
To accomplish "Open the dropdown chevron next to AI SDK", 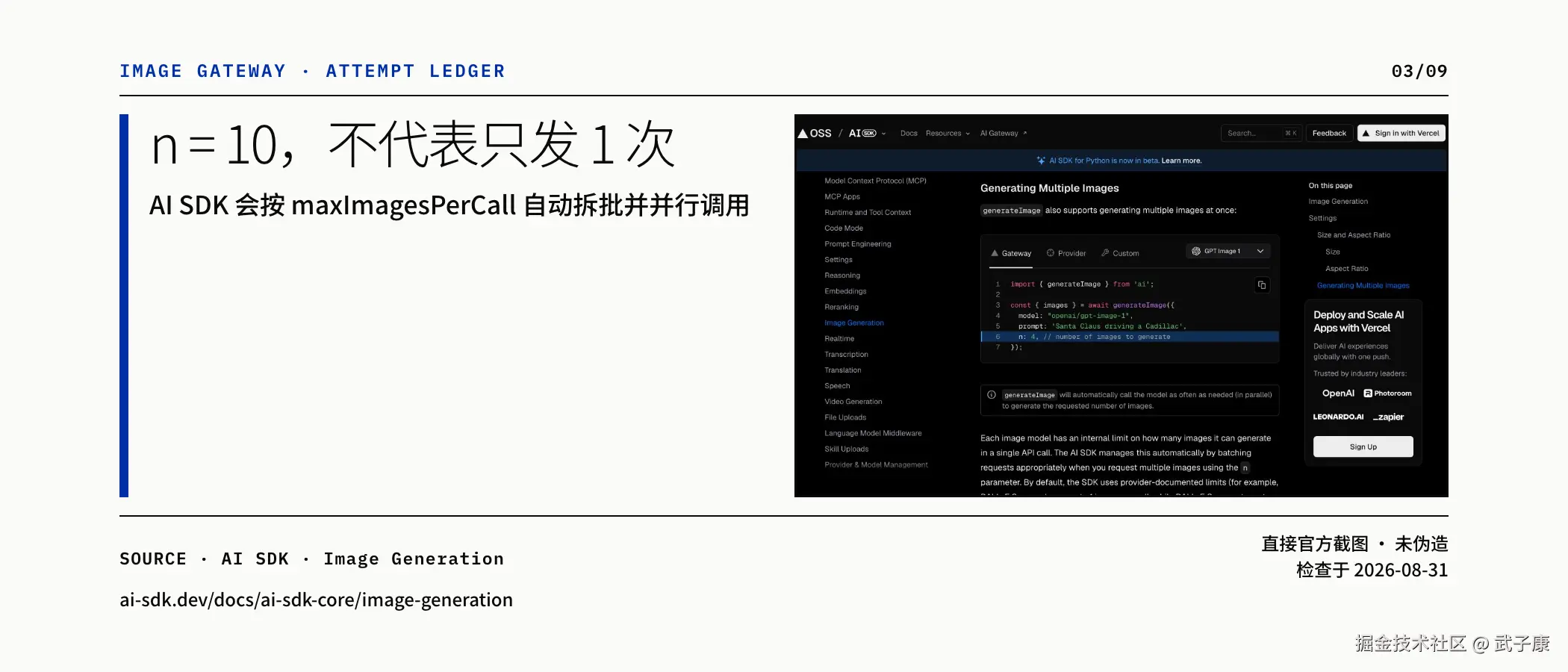I will [883, 134].
